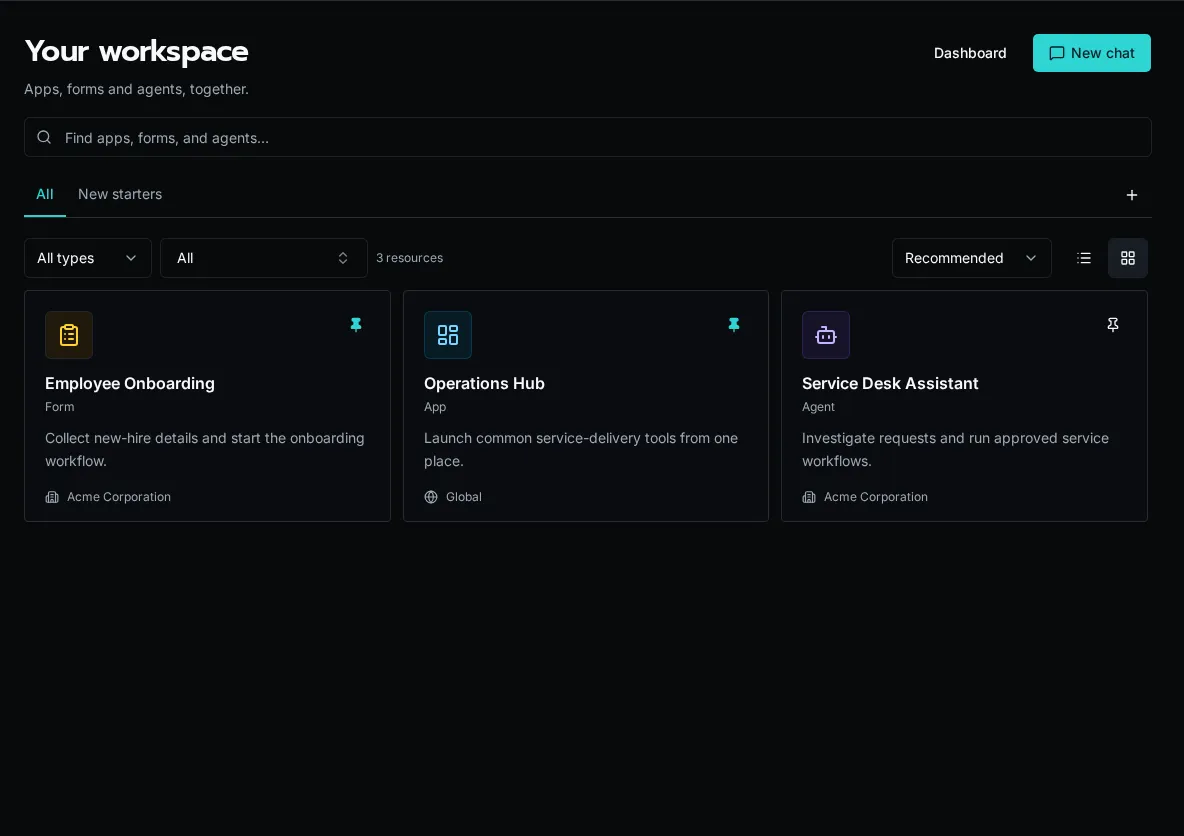Screen dimensions: 1184x836
Task: Pin the Service Desk Assistant card
Action: 1112,325
